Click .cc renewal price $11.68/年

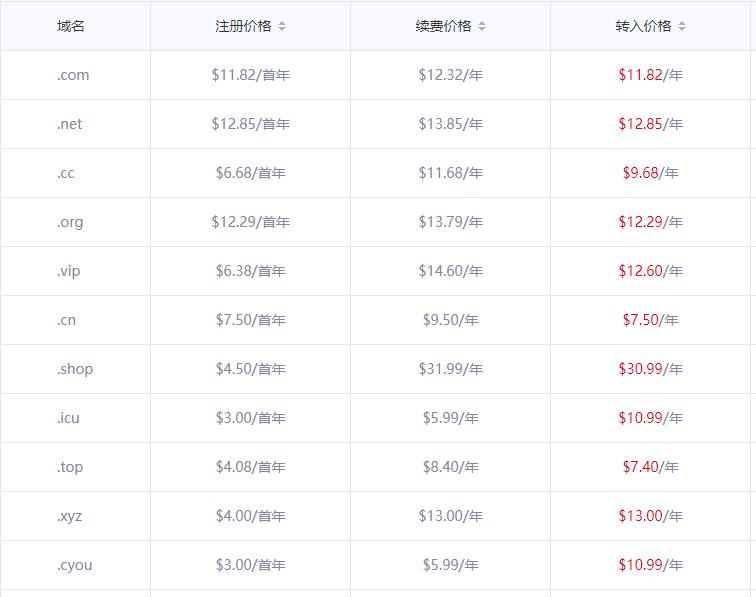(451, 173)
